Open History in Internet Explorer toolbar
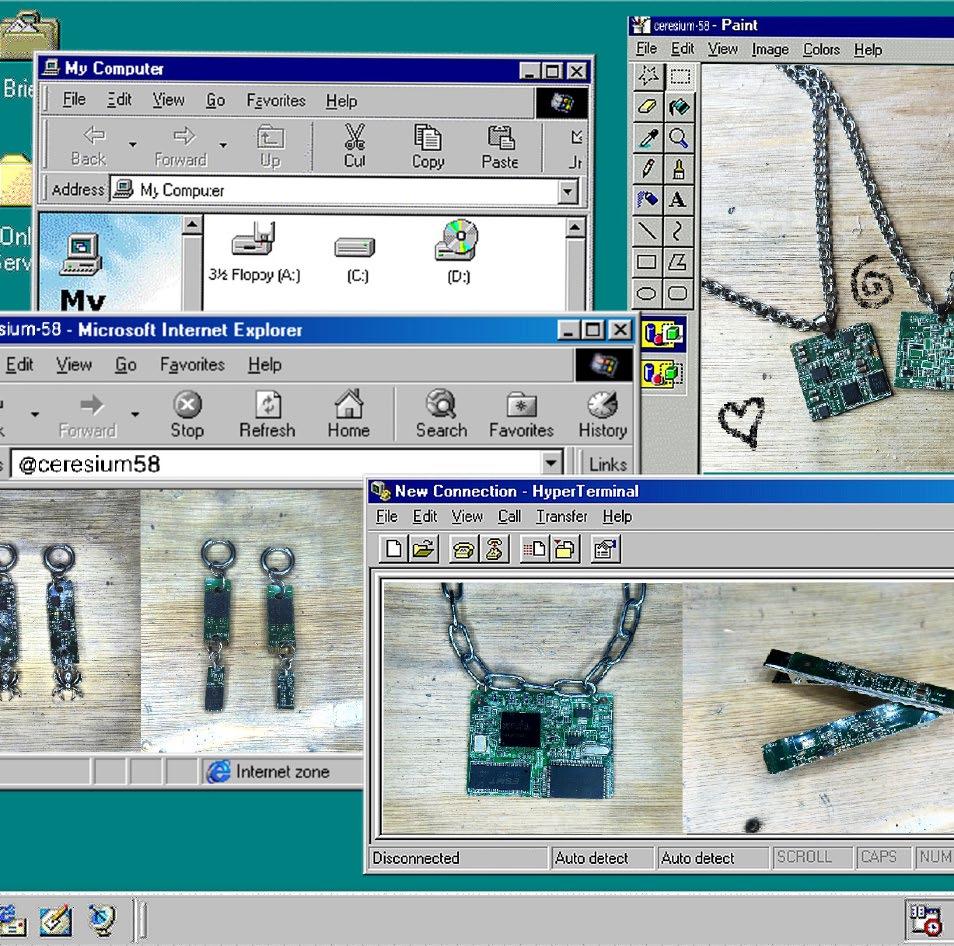The height and width of the screenshot is (946, 954). [602, 414]
